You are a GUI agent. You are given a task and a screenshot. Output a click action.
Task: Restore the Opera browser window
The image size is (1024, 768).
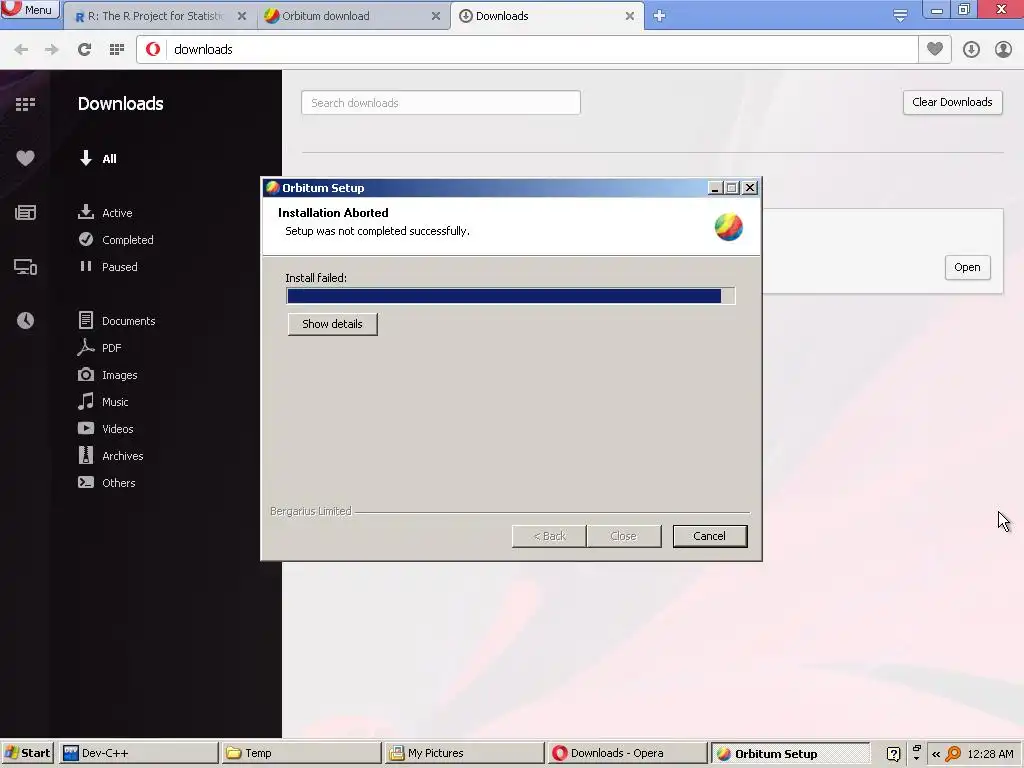pyautogui.click(x=964, y=10)
